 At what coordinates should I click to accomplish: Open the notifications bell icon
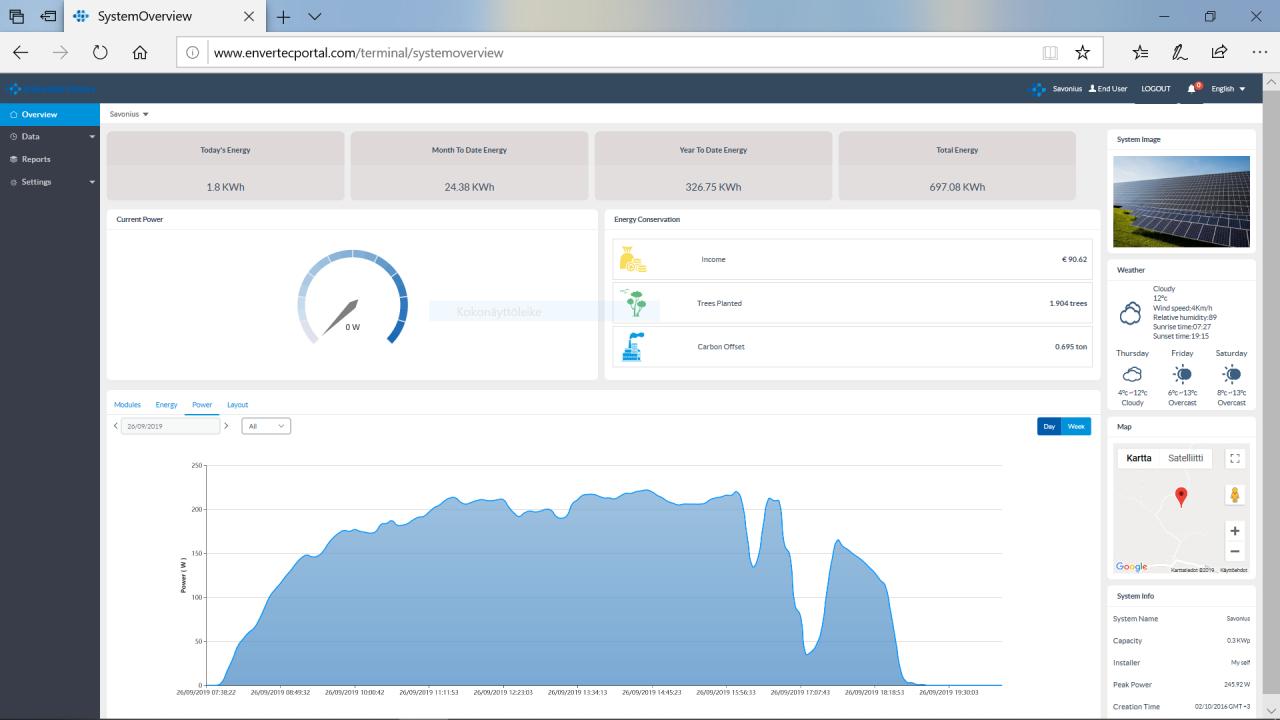coord(1193,88)
